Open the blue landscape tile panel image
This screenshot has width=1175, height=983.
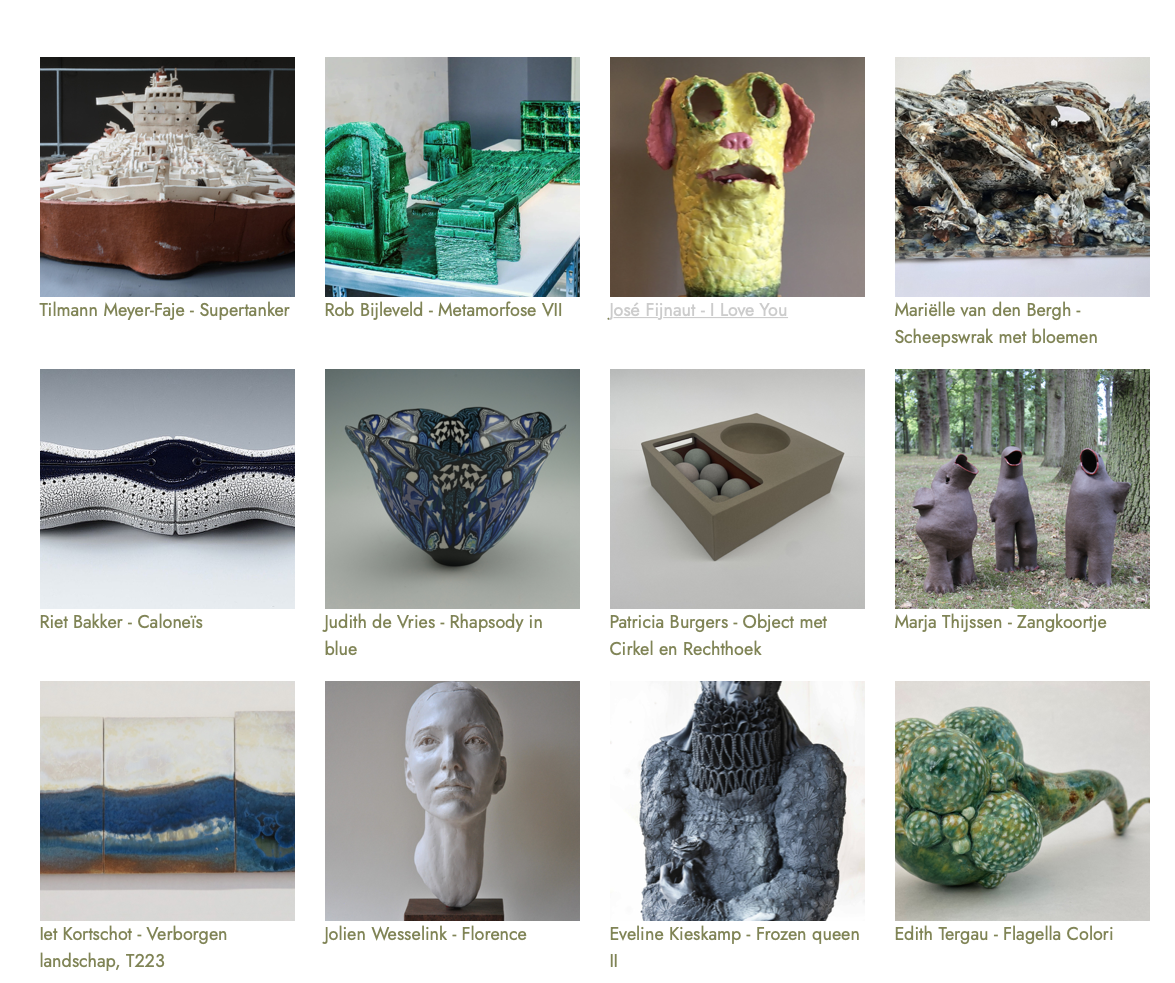click(167, 801)
